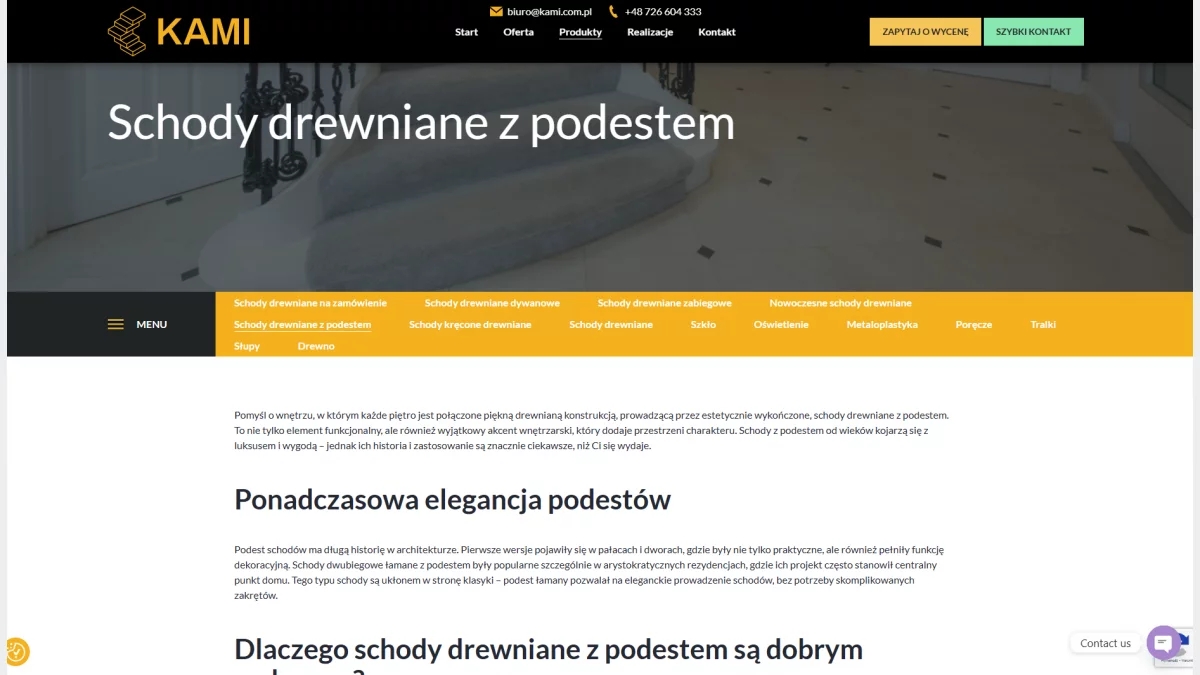The image size is (1200, 675).
Task: Go to Schody drewniane na zamówienie
Action: (x=310, y=303)
